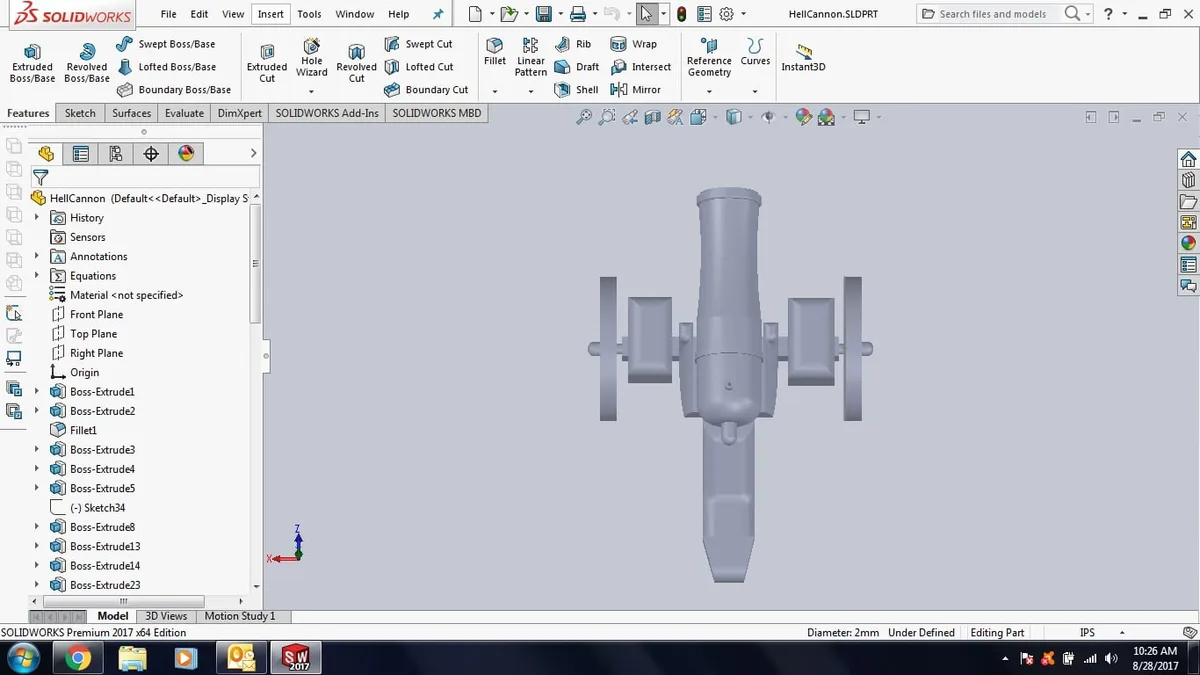
Task: Open the Curves dropdown arrow
Action: click(755, 91)
